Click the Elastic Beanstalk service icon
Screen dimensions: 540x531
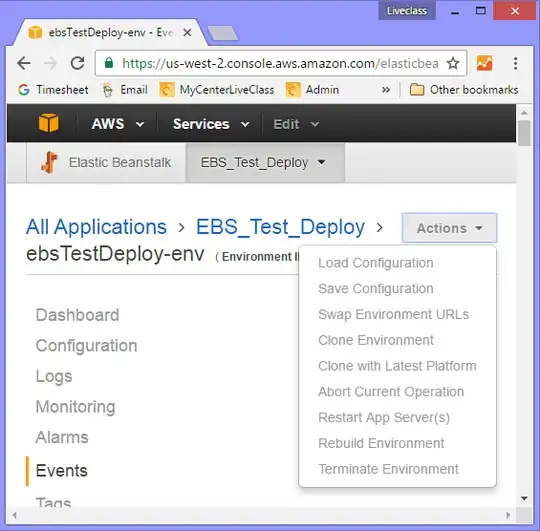click(50, 162)
